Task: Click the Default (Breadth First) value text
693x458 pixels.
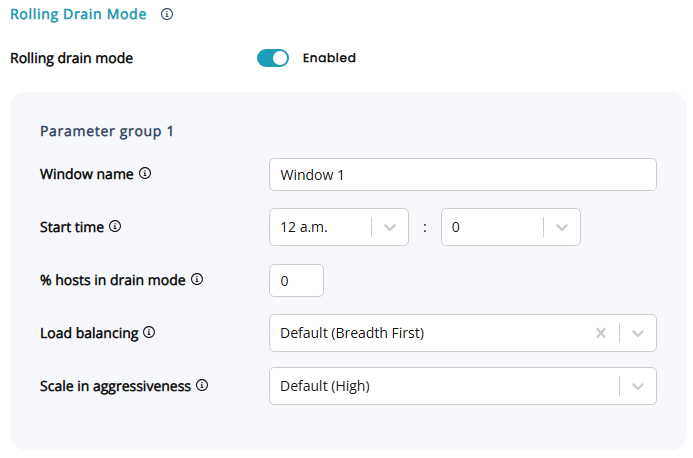Action: point(352,333)
